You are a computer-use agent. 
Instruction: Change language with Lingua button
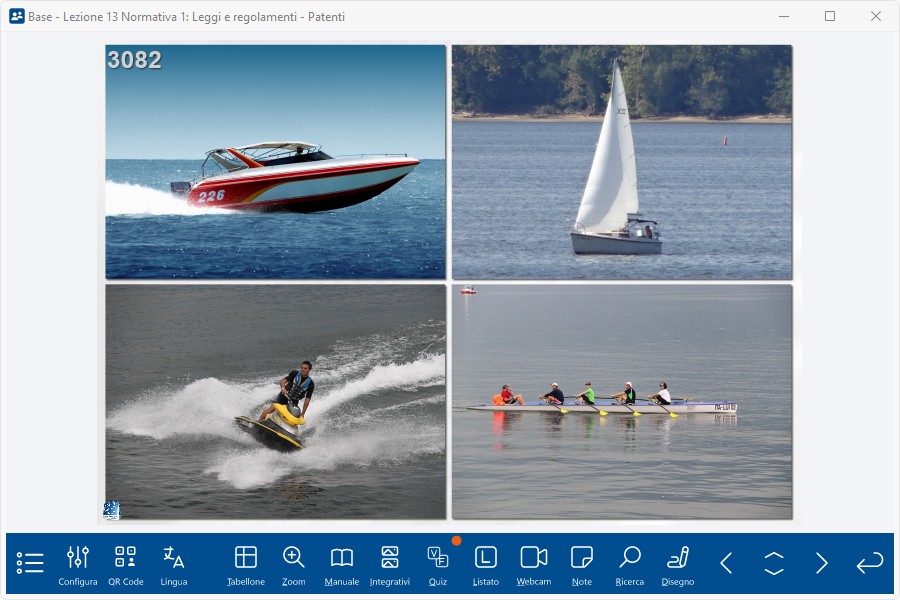174,564
